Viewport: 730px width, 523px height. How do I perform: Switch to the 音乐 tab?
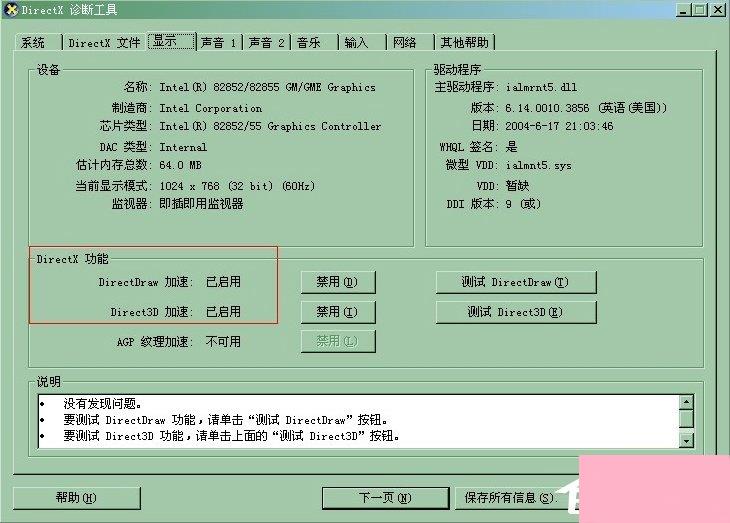pos(314,42)
